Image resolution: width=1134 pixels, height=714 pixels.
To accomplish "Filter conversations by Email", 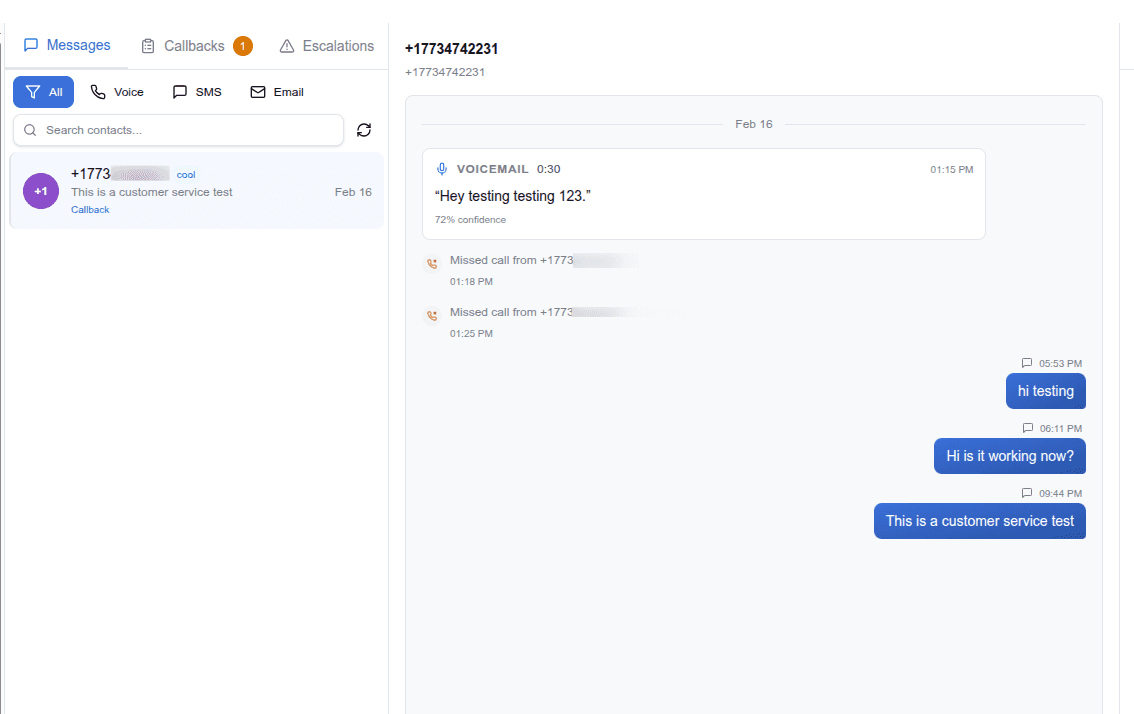I will 277,92.
